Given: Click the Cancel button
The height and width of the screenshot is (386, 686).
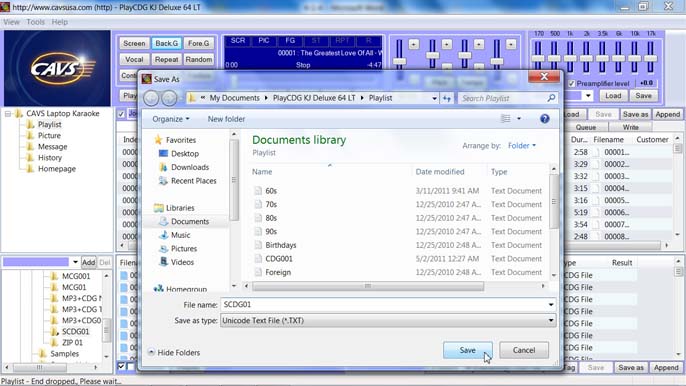Looking at the screenshot, I should [x=524, y=350].
